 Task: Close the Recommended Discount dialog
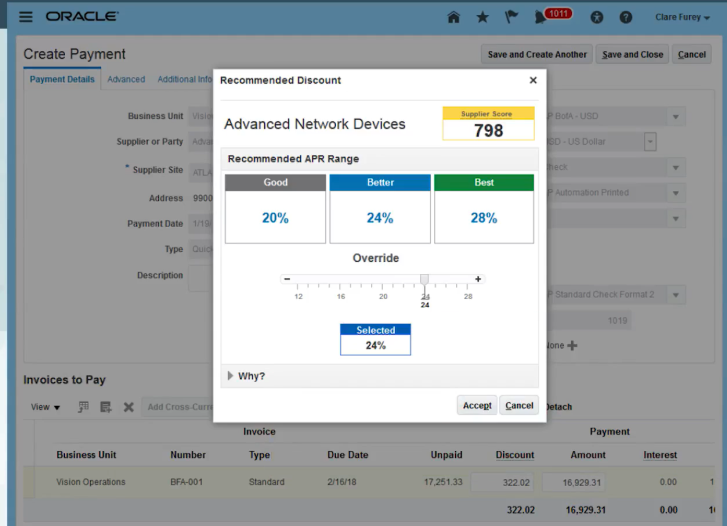532,81
